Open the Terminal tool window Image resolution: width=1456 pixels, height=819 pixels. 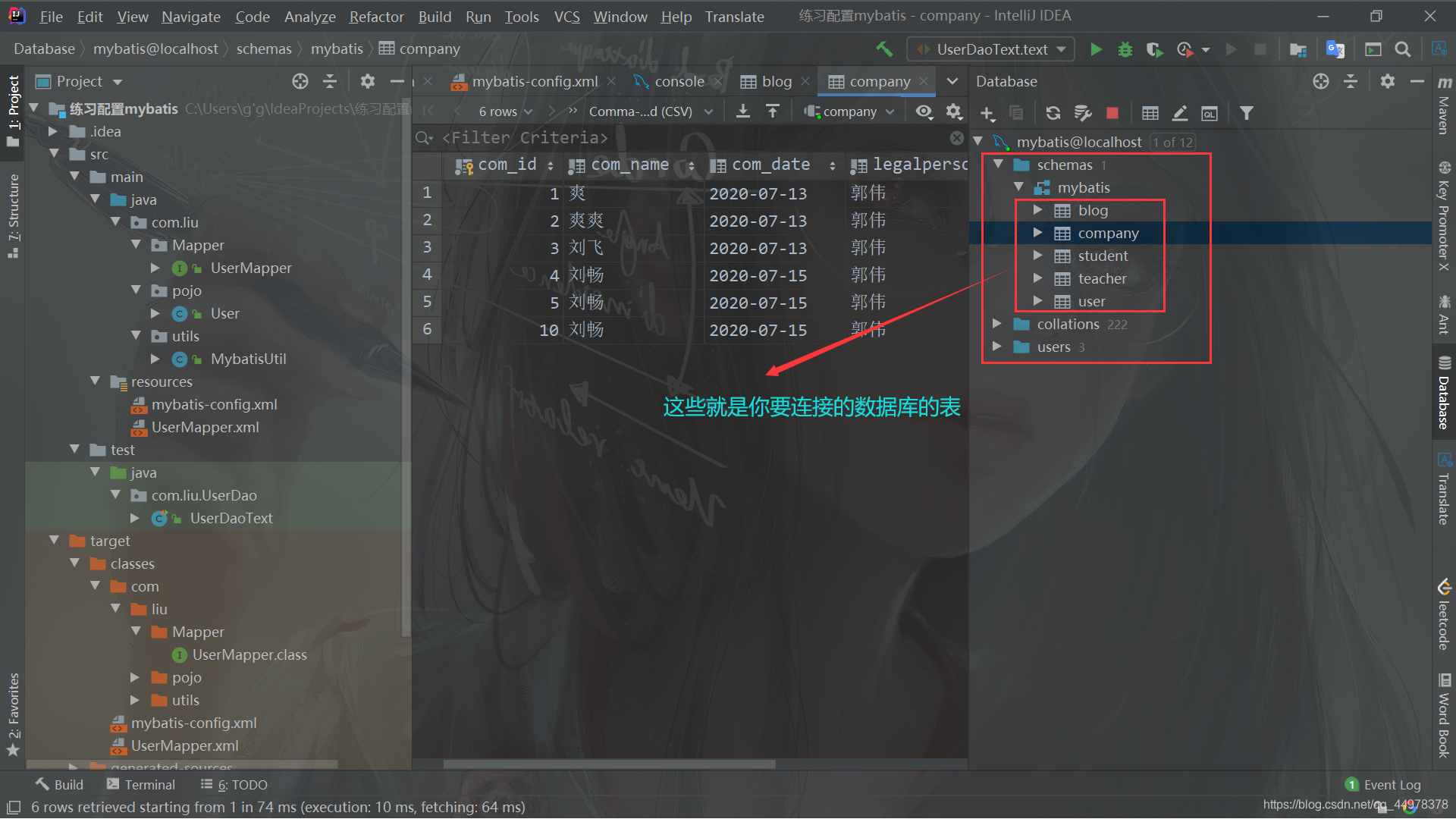coord(141,785)
